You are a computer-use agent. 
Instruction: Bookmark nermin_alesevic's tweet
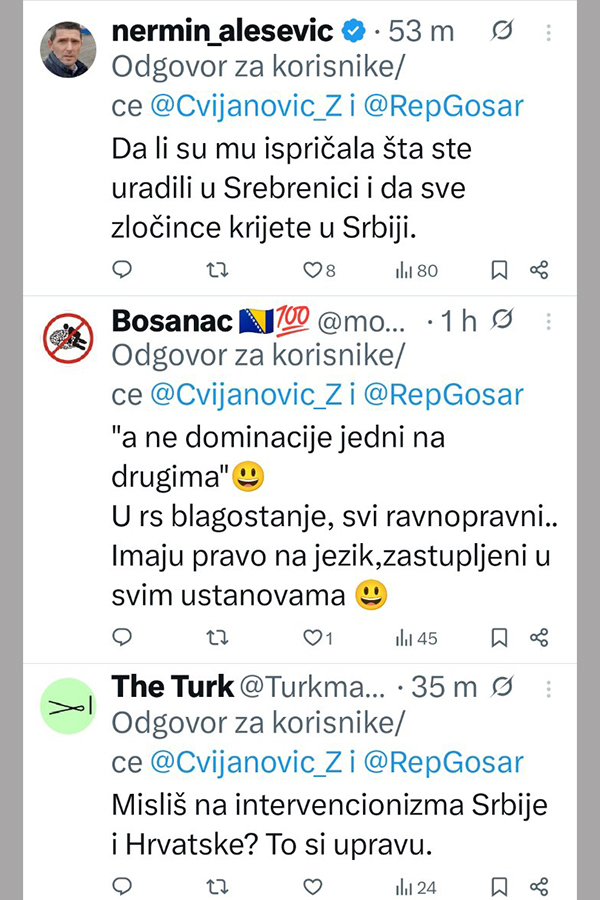coord(499,269)
